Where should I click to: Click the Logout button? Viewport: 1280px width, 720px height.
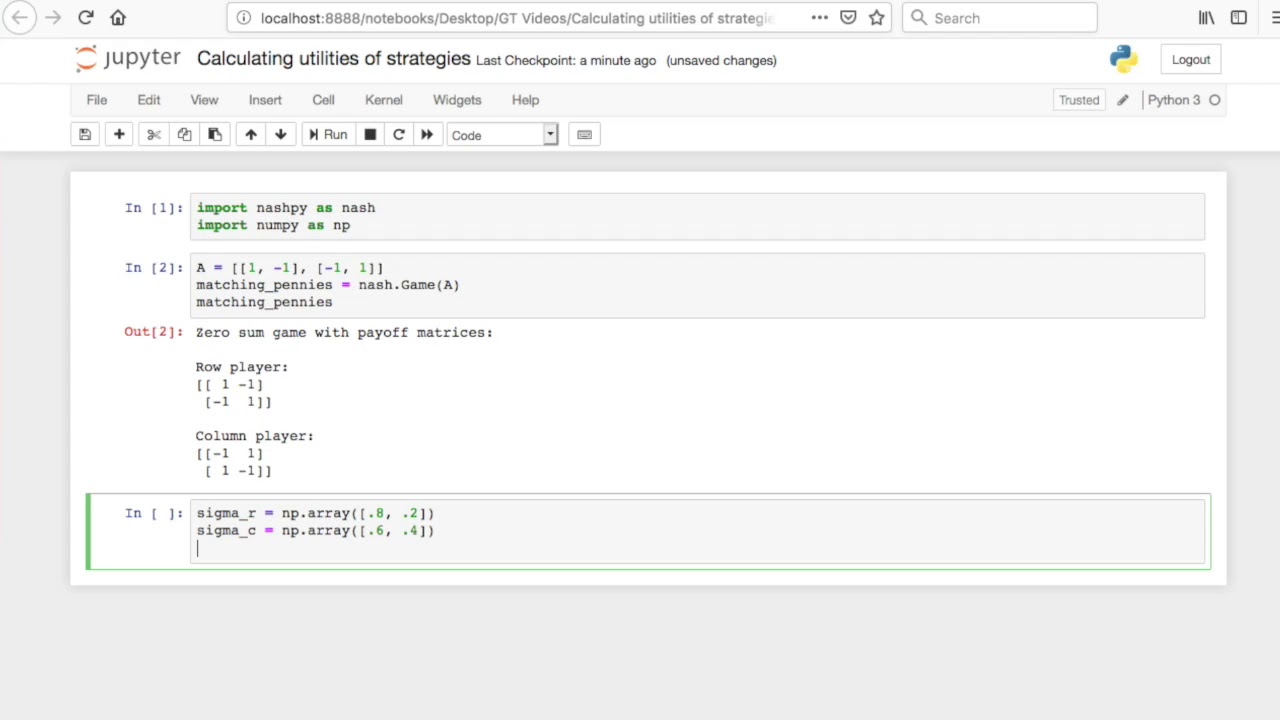pyautogui.click(x=1191, y=60)
